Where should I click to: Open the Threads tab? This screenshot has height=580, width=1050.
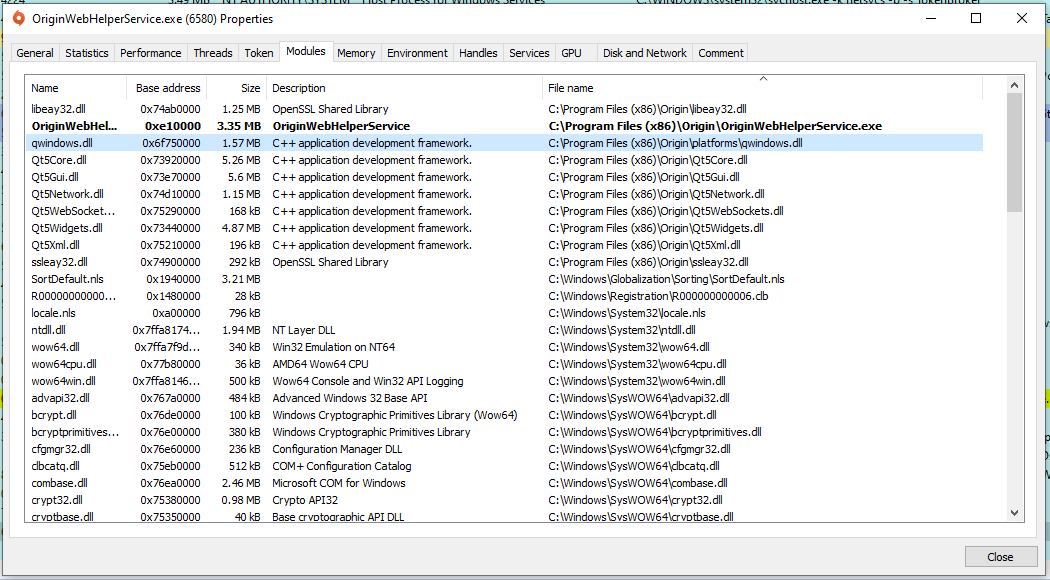(213, 53)
